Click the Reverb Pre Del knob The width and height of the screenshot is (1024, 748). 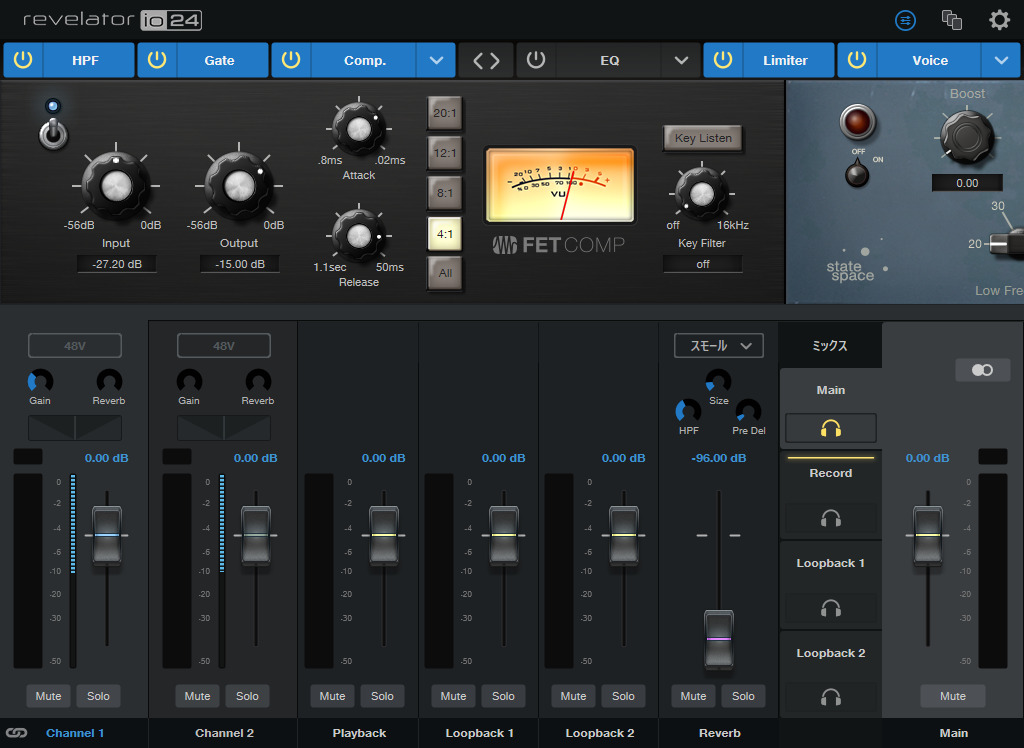(748, 412)
